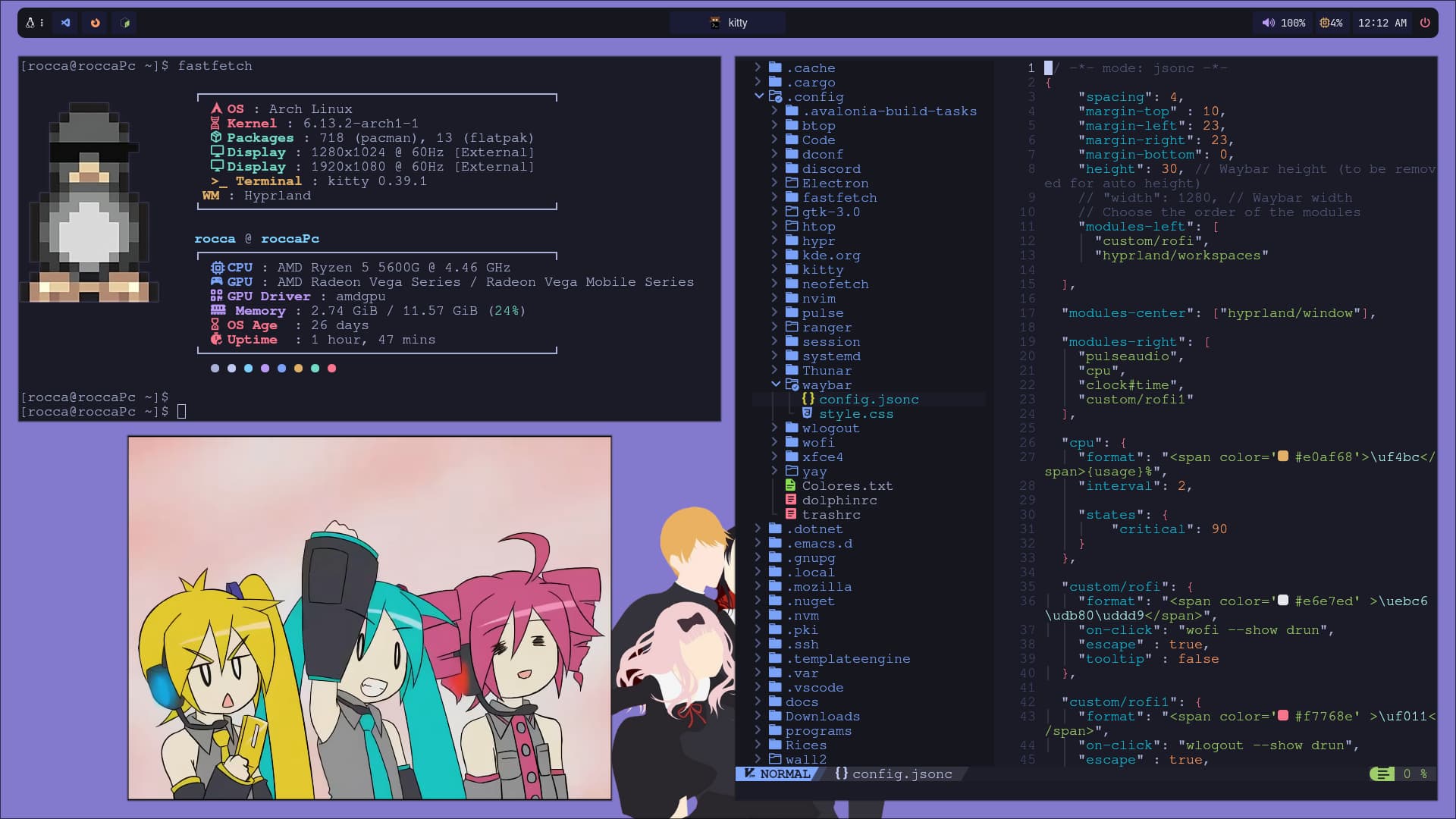Click the Electron folder icon

point(792,183)
